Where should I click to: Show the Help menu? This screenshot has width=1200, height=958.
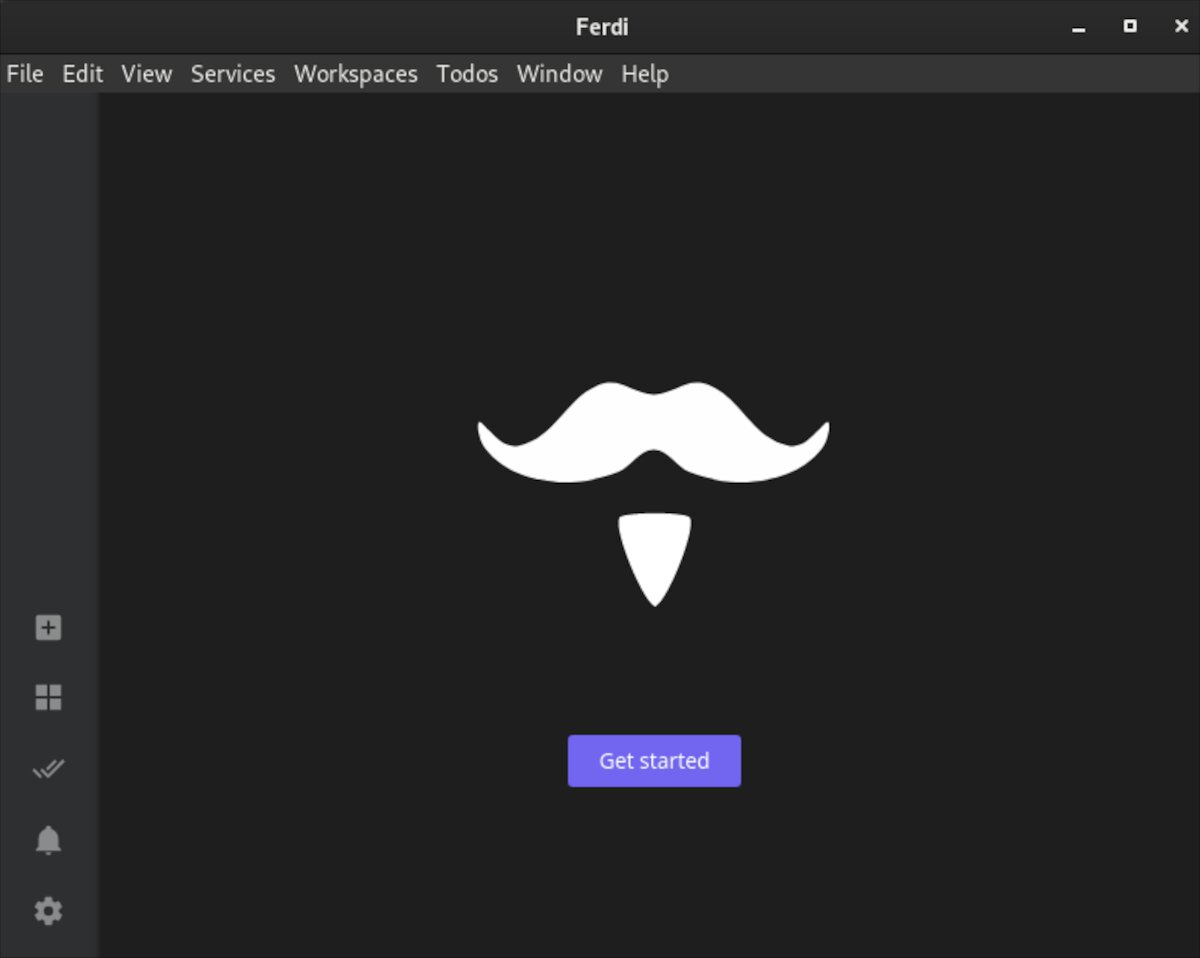(644, 74)
